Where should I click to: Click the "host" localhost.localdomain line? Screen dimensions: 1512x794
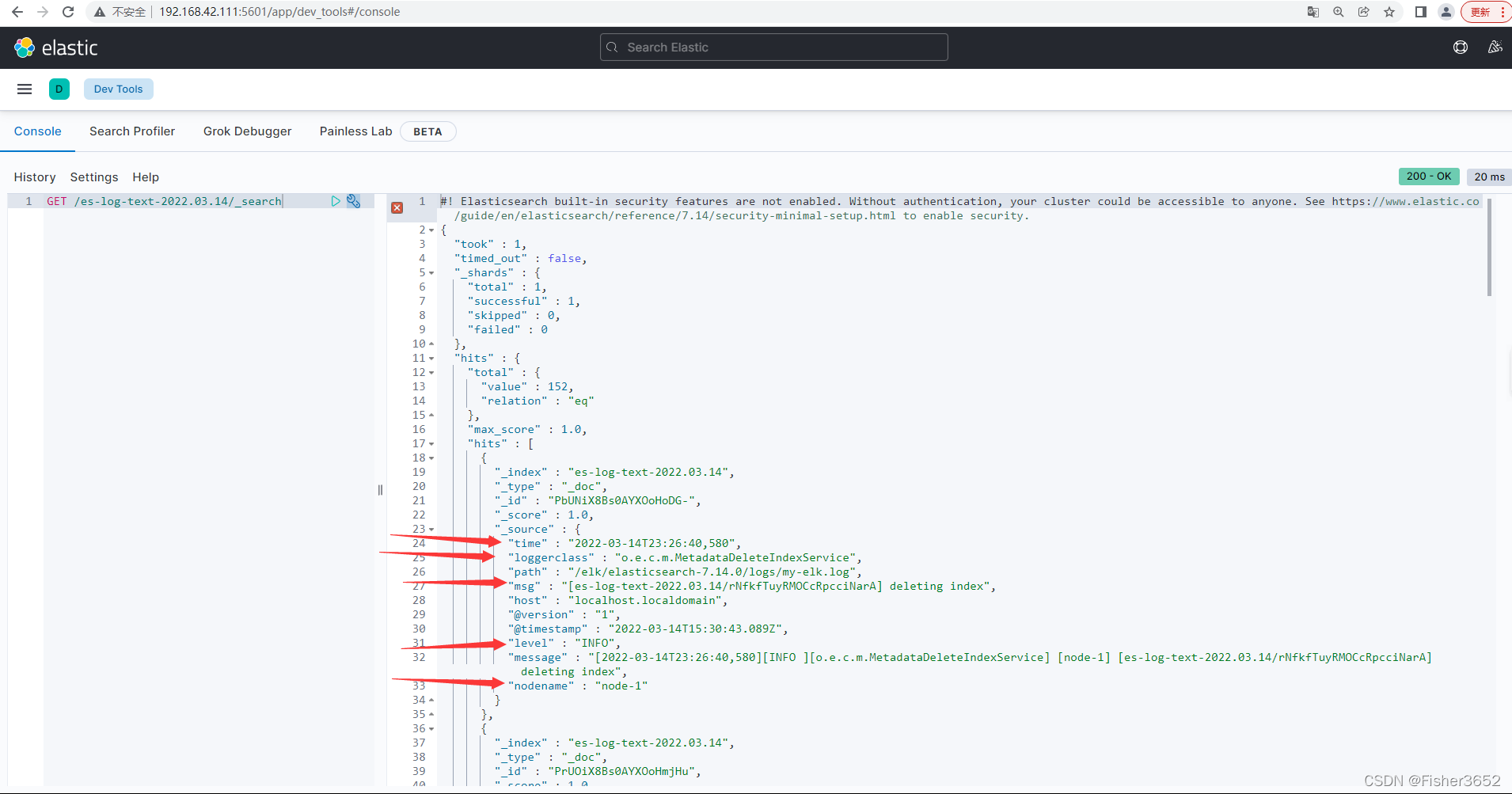click(x=617, y=601)
